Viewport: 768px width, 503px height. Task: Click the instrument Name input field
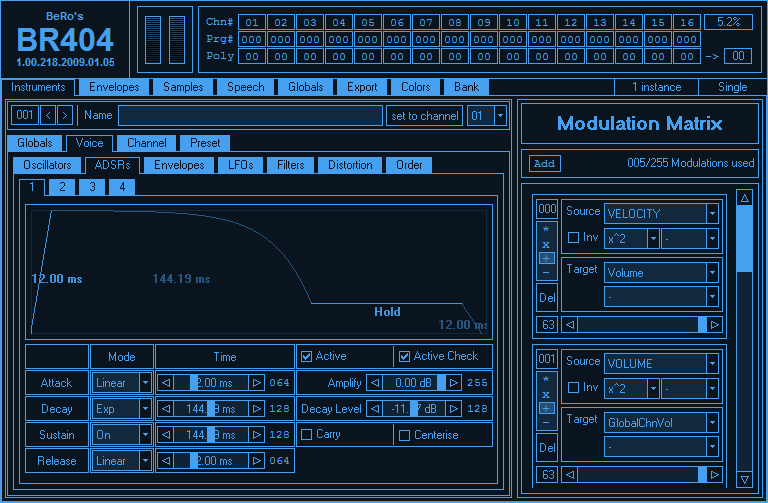tap(250, 116)
